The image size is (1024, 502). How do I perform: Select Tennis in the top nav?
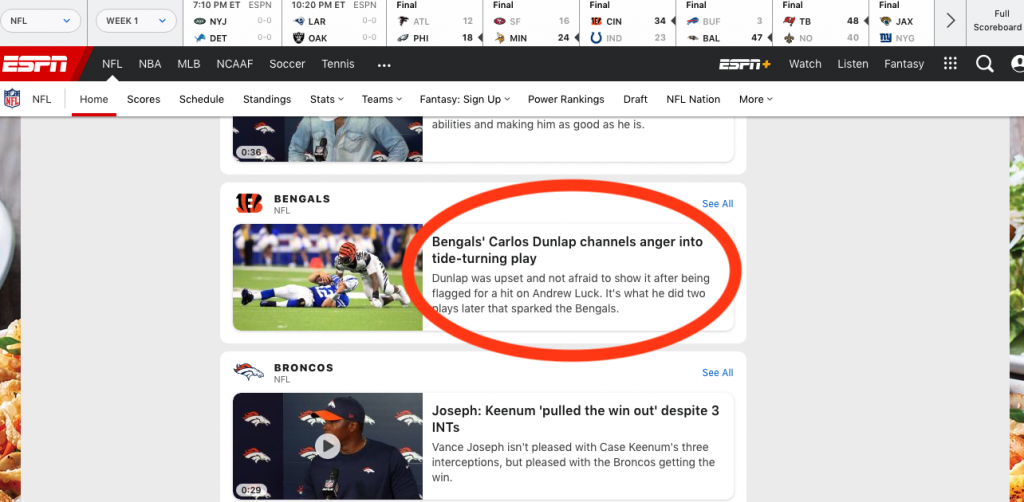pos(338,64)
